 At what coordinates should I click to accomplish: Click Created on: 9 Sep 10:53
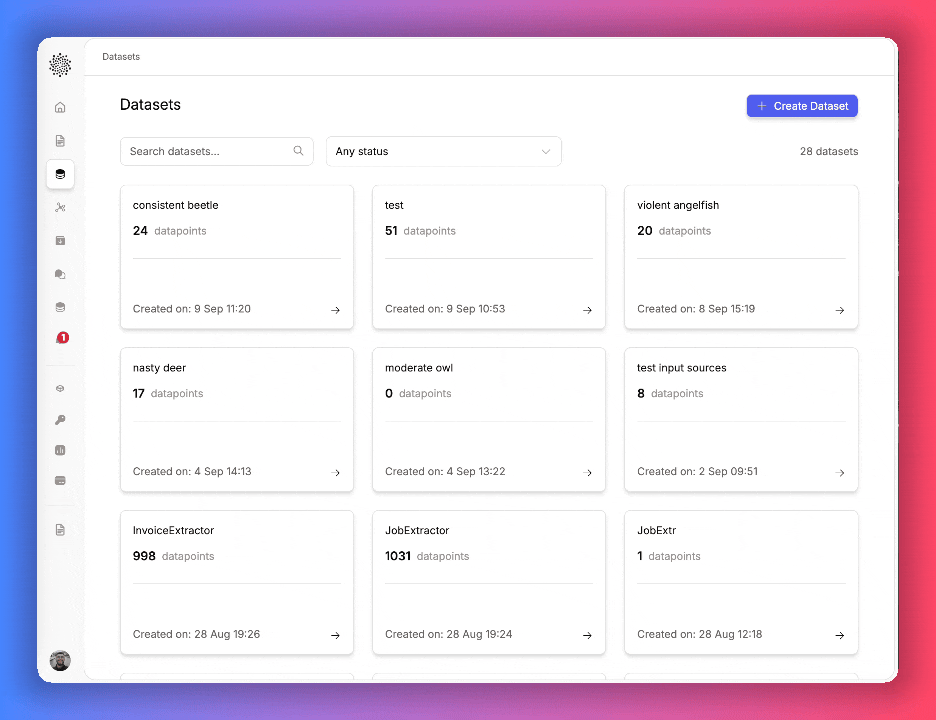point(445,309)
